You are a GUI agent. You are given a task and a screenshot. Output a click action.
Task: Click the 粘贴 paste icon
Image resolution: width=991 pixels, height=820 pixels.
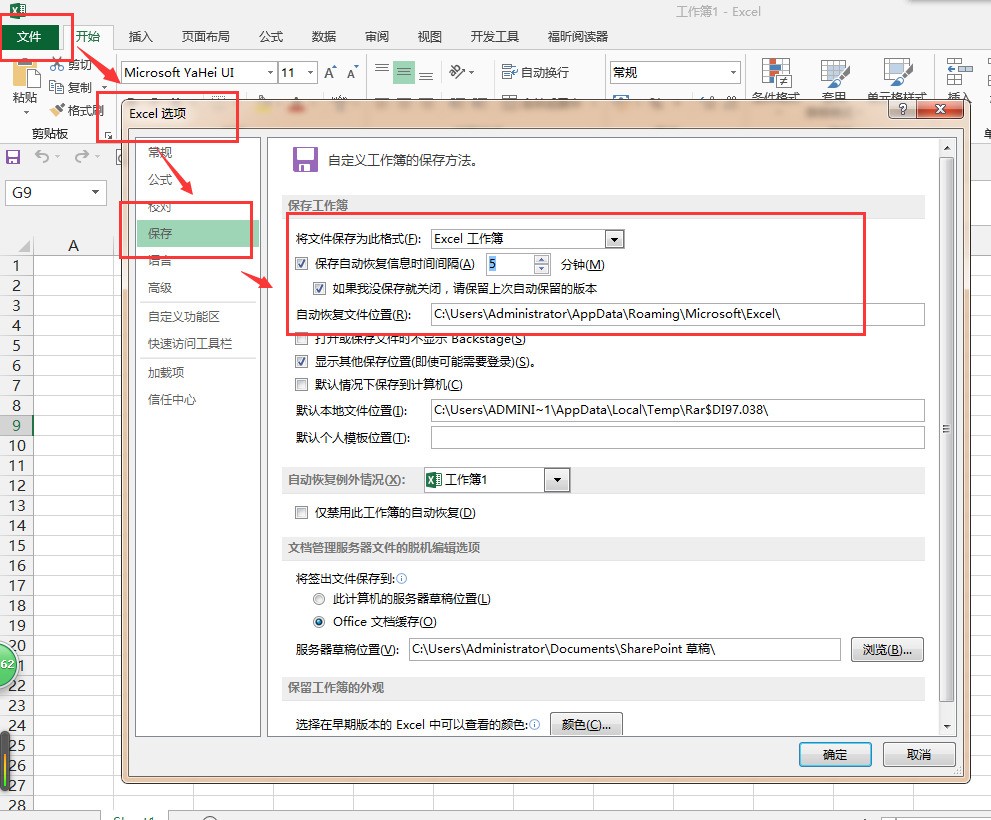tap(25, 73)
